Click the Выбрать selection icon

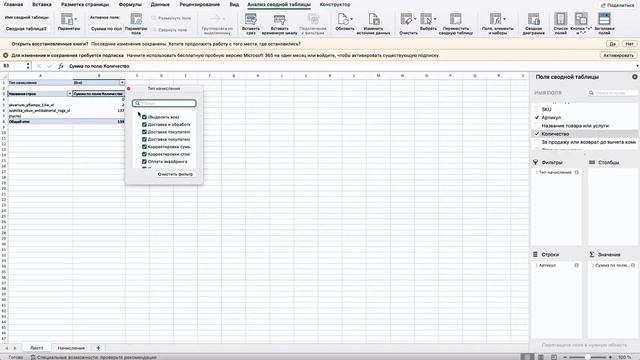tap(426, 19)
